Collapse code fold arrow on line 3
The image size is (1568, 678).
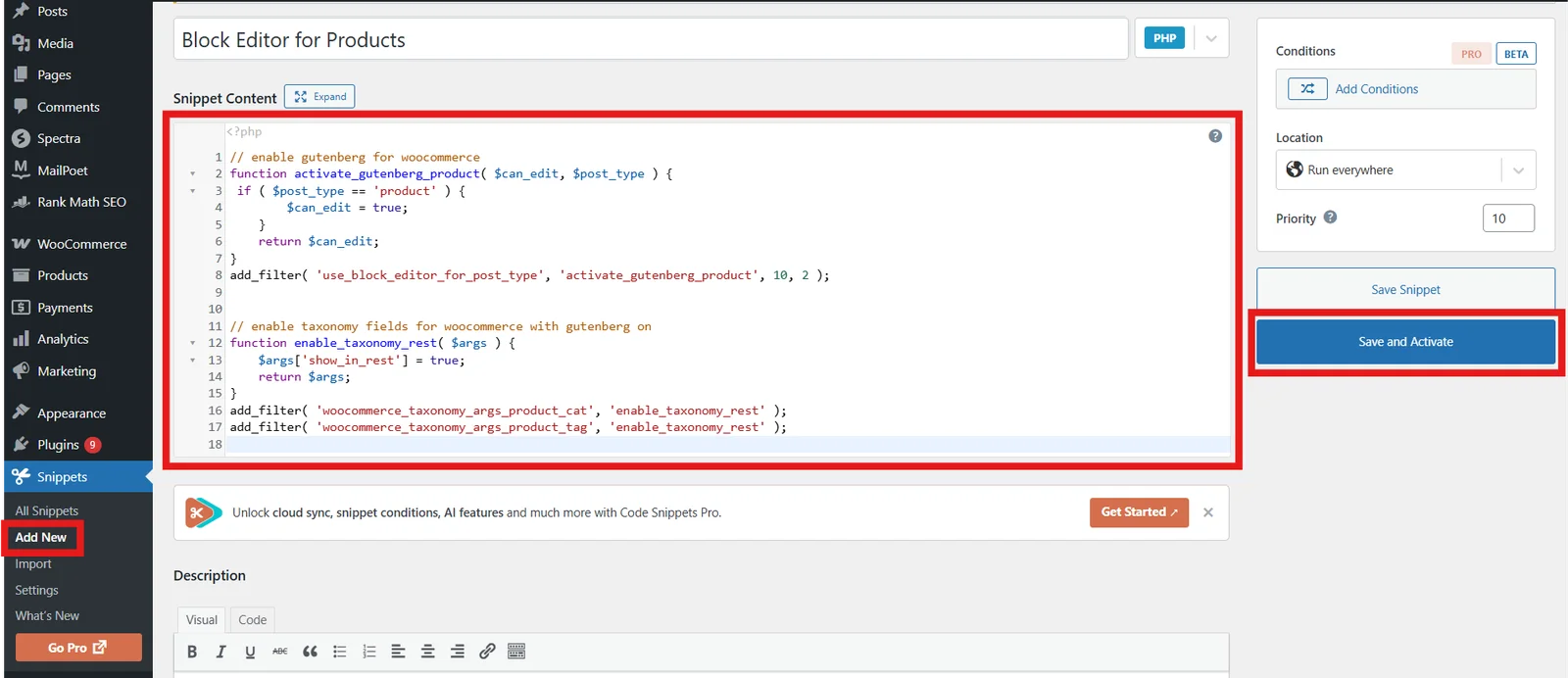click(x=192, y=191)
